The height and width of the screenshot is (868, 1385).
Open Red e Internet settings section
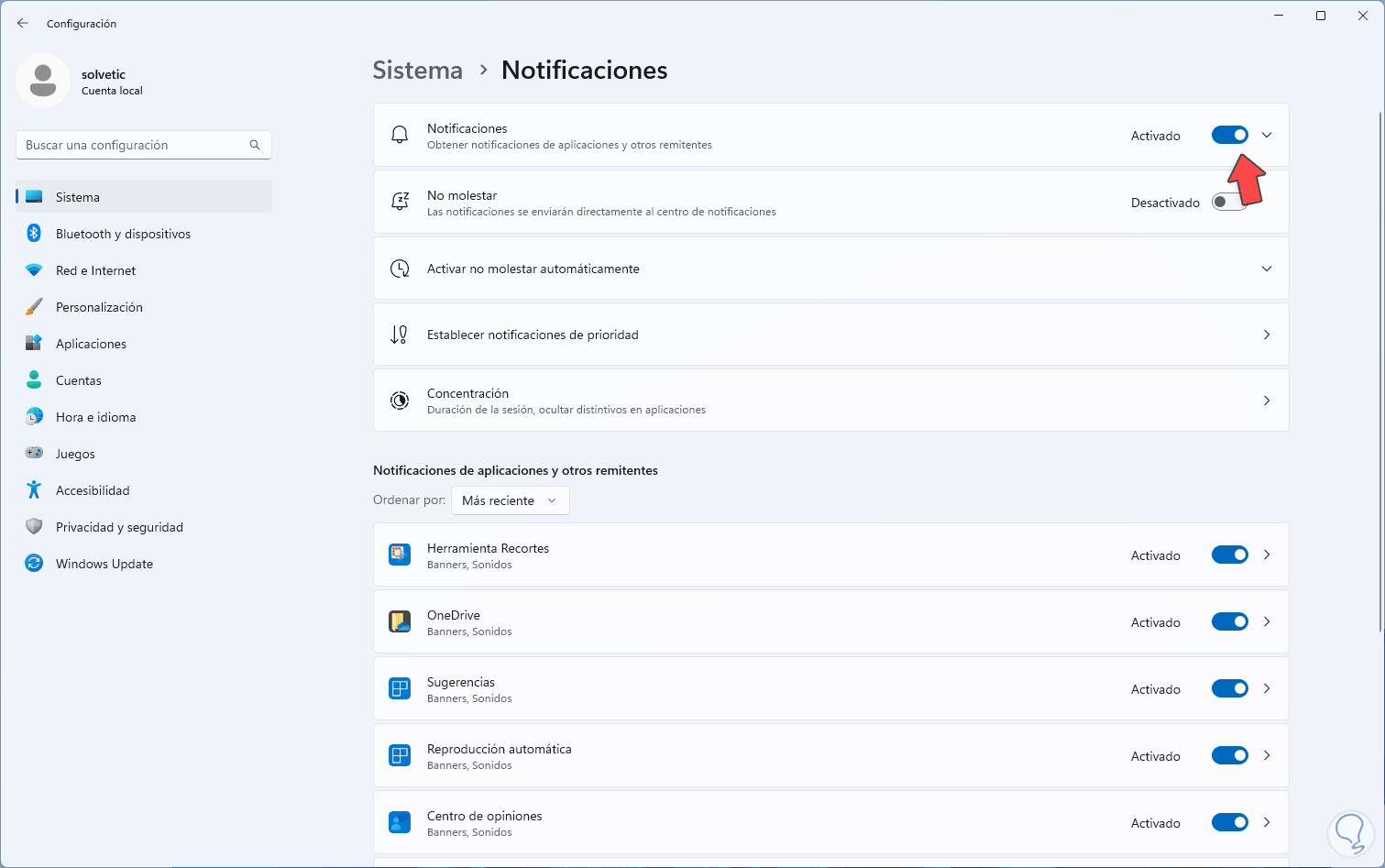(95, 270)
